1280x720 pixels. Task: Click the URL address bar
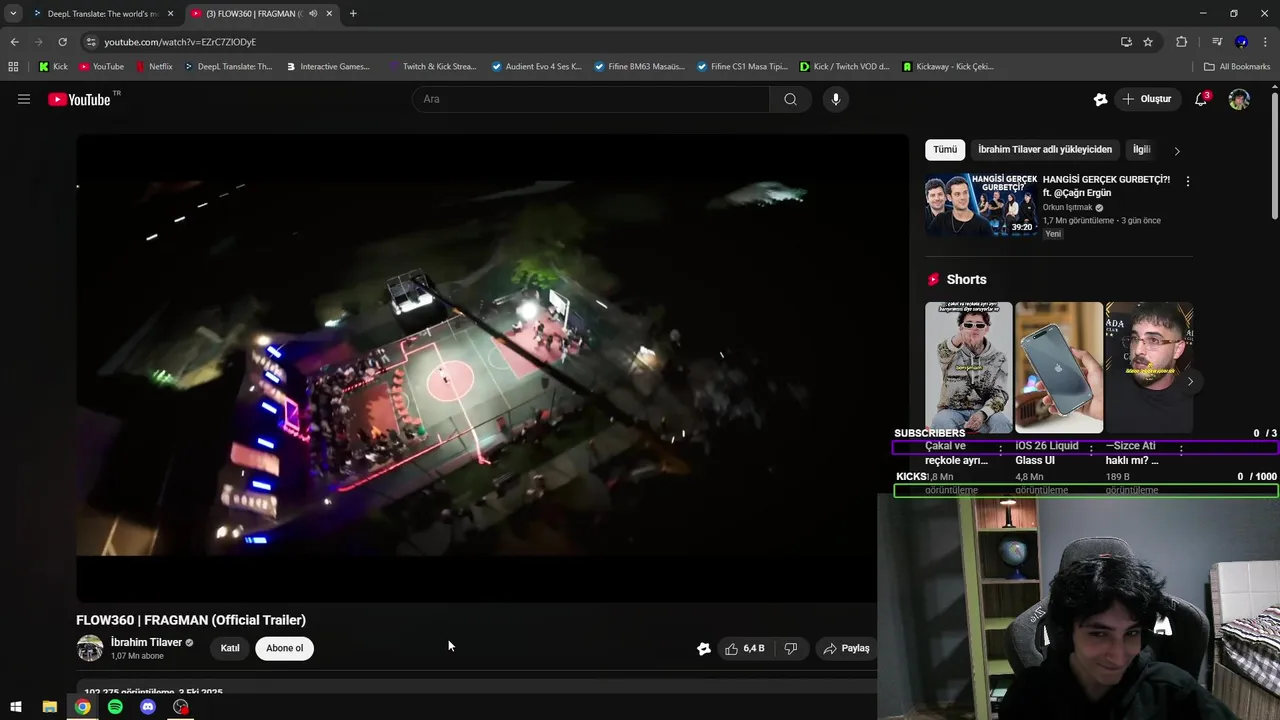pos(600,42)
